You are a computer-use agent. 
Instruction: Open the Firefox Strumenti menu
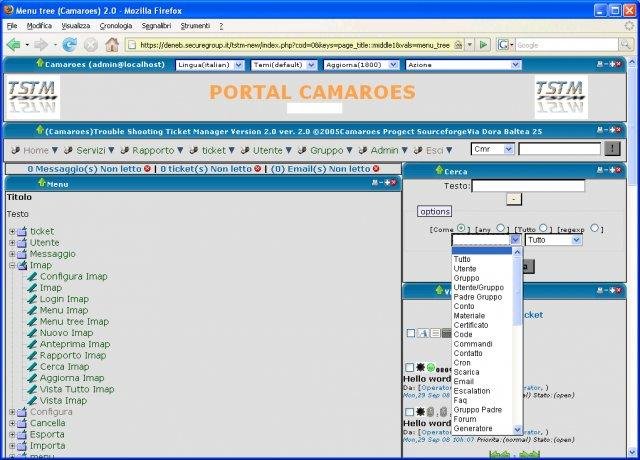point(195,26)
